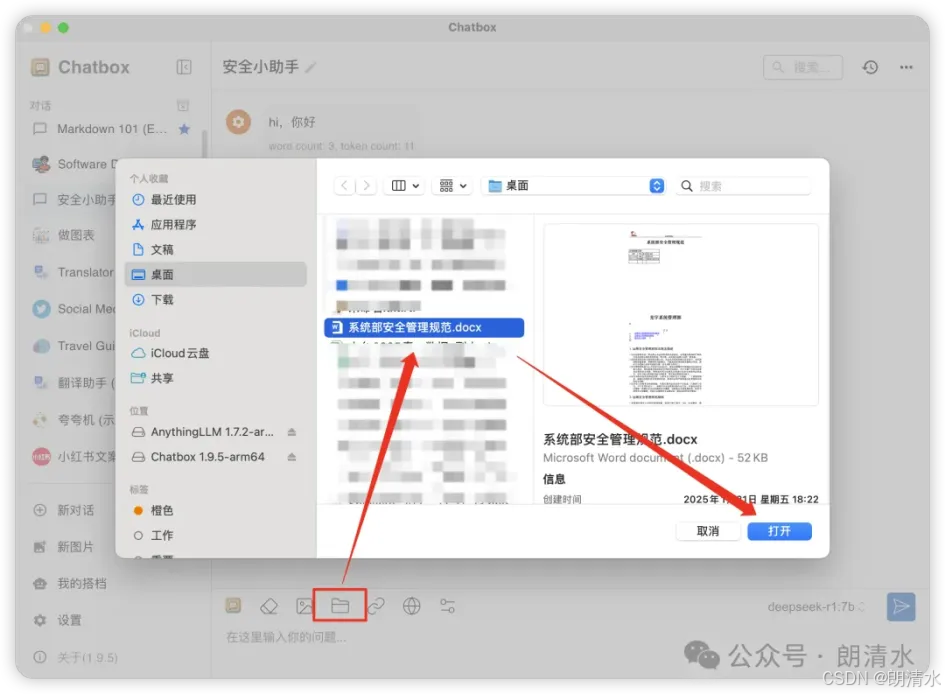Select the 工作 tag in dialog sidebar
This screenshot has height=694, width=945.
[216, 535]
